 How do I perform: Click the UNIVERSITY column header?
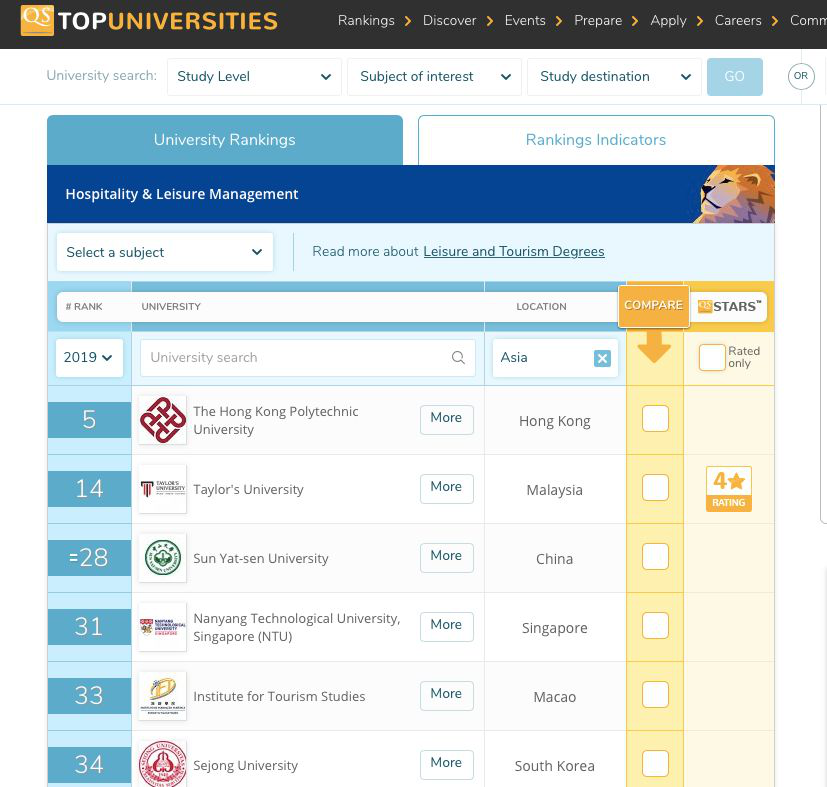(x=171, y=306)
